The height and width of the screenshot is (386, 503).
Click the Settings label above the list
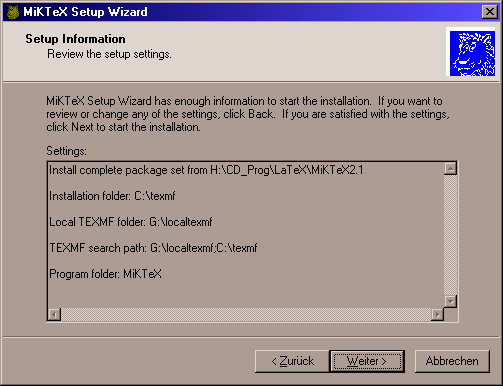point(66,151)
